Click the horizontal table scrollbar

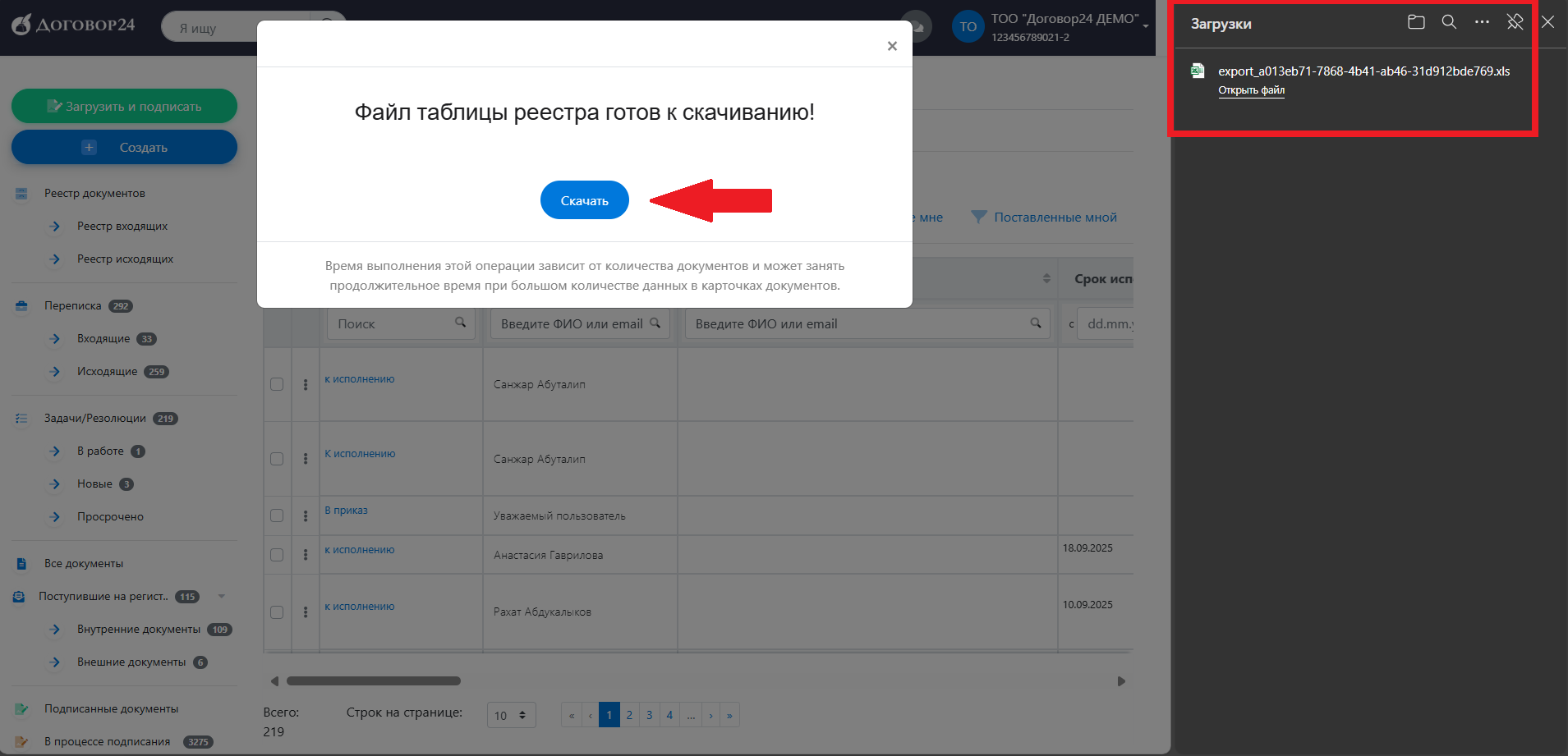tap(374, 680)
